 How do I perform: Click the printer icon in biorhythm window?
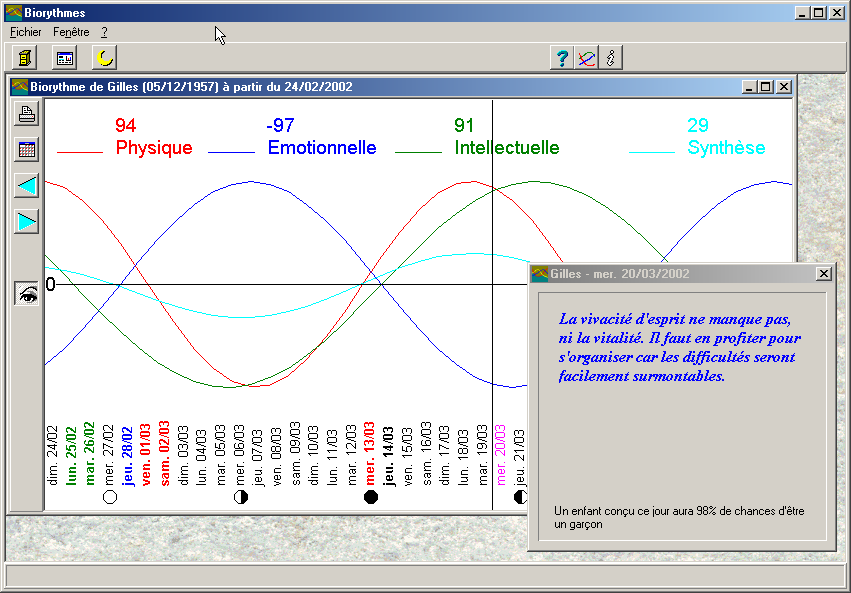(x=27, y=114)
